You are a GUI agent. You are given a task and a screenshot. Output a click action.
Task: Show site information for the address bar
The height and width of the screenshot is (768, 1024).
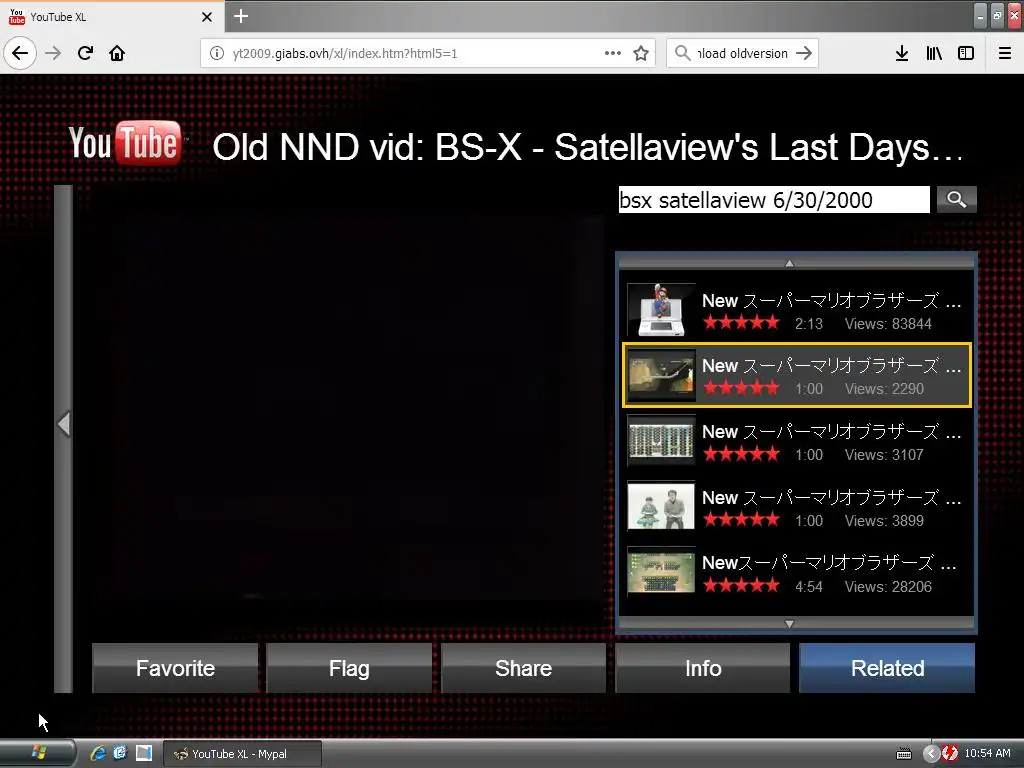pyautogui.click(x=217, y=53)
